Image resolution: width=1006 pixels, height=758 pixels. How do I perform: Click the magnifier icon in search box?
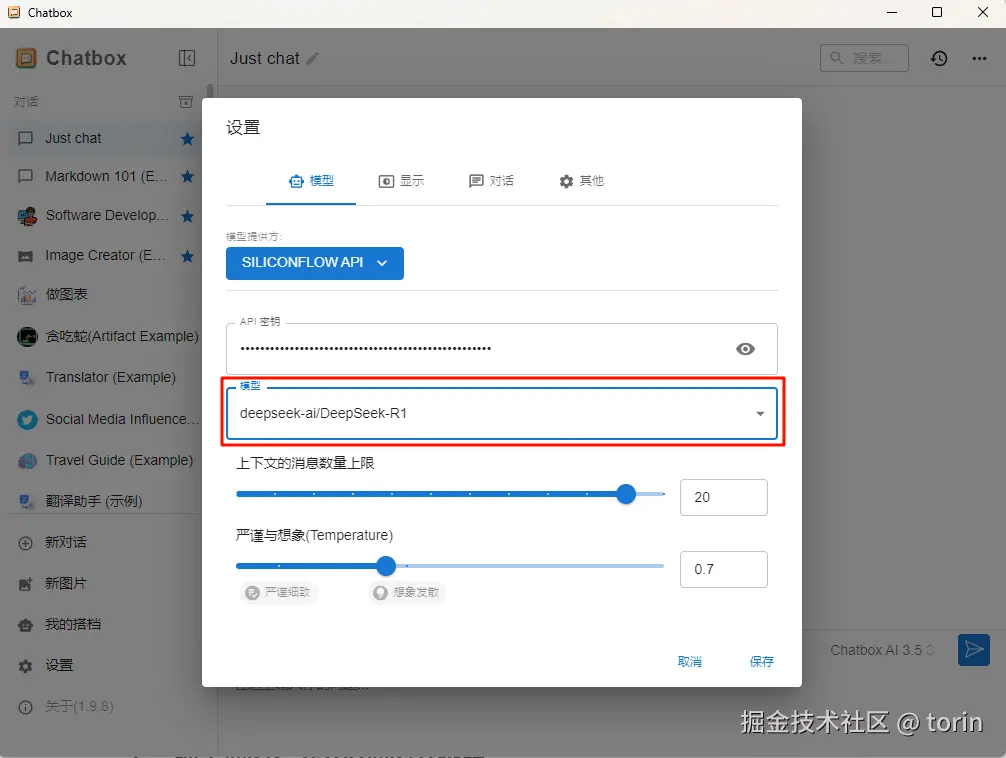836,58
